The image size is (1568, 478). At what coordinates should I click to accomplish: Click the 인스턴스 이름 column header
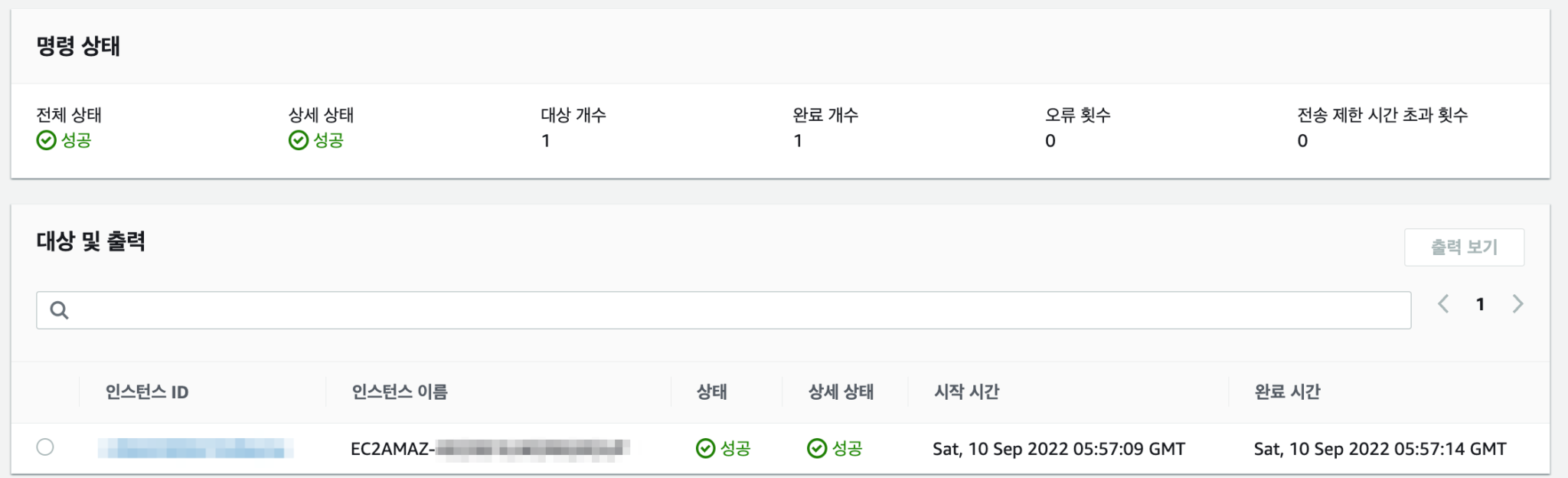[x=400, y=392]
